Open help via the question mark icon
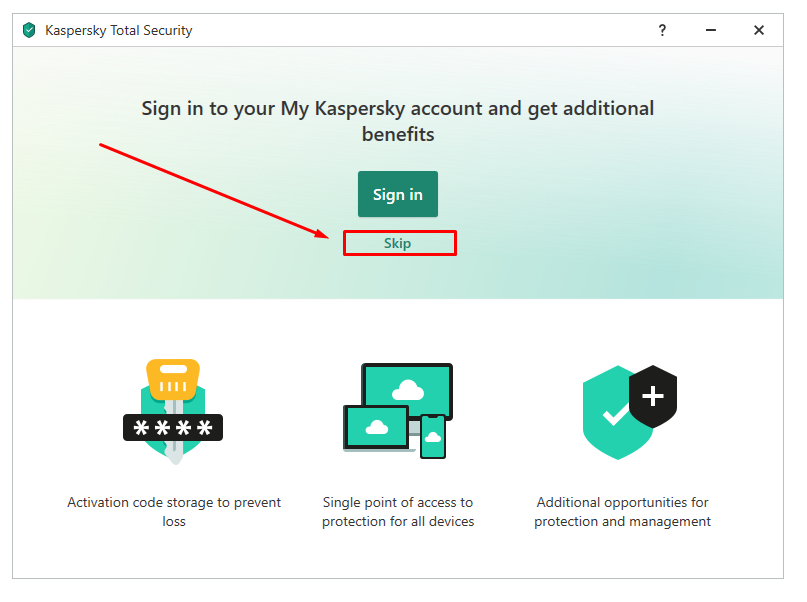Screen dimensions: 807x602 tap(662, 30)
